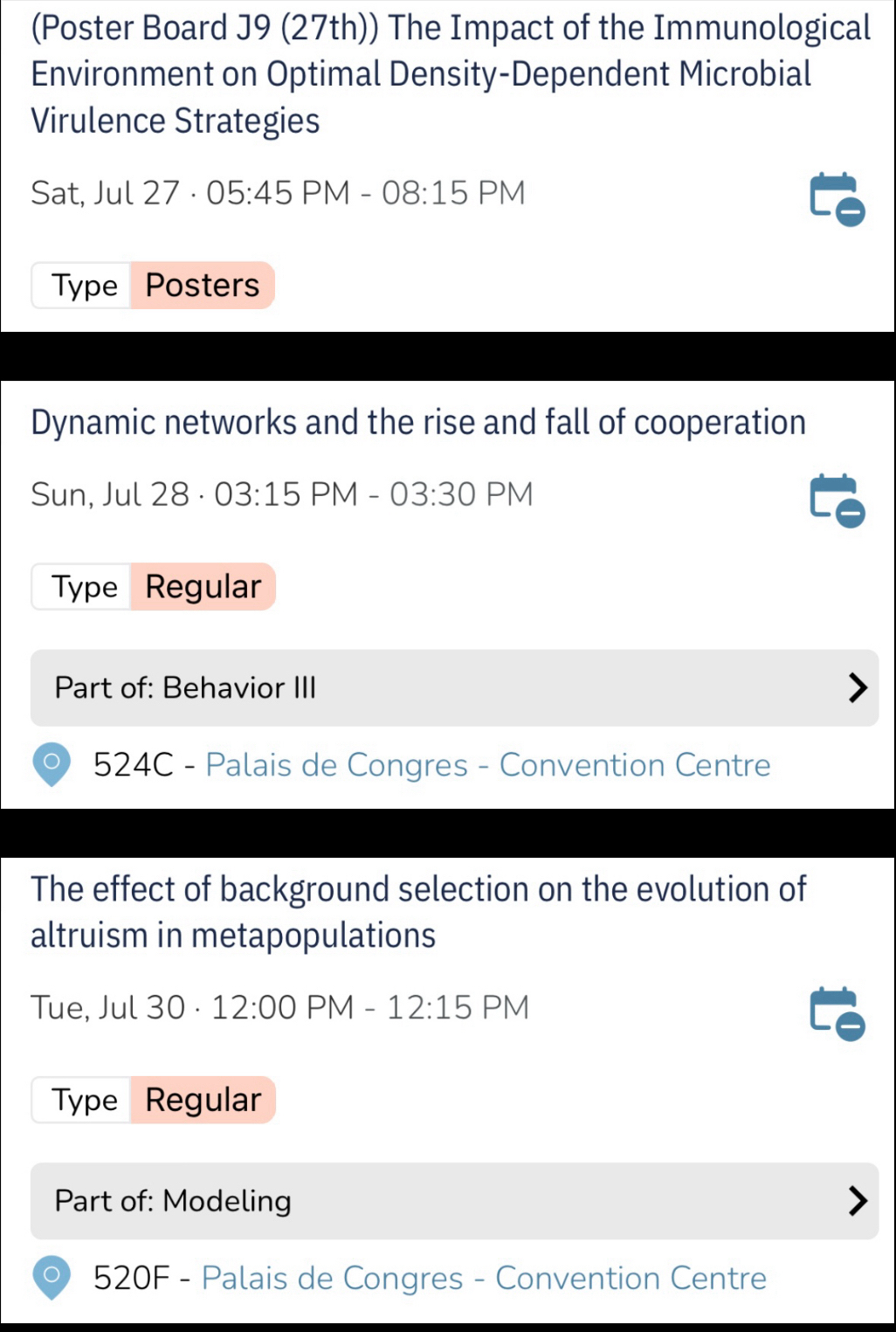896x1332 pixels.
Task: Click the chevron arrow on Modeling row
Action: click(858, 1201)
